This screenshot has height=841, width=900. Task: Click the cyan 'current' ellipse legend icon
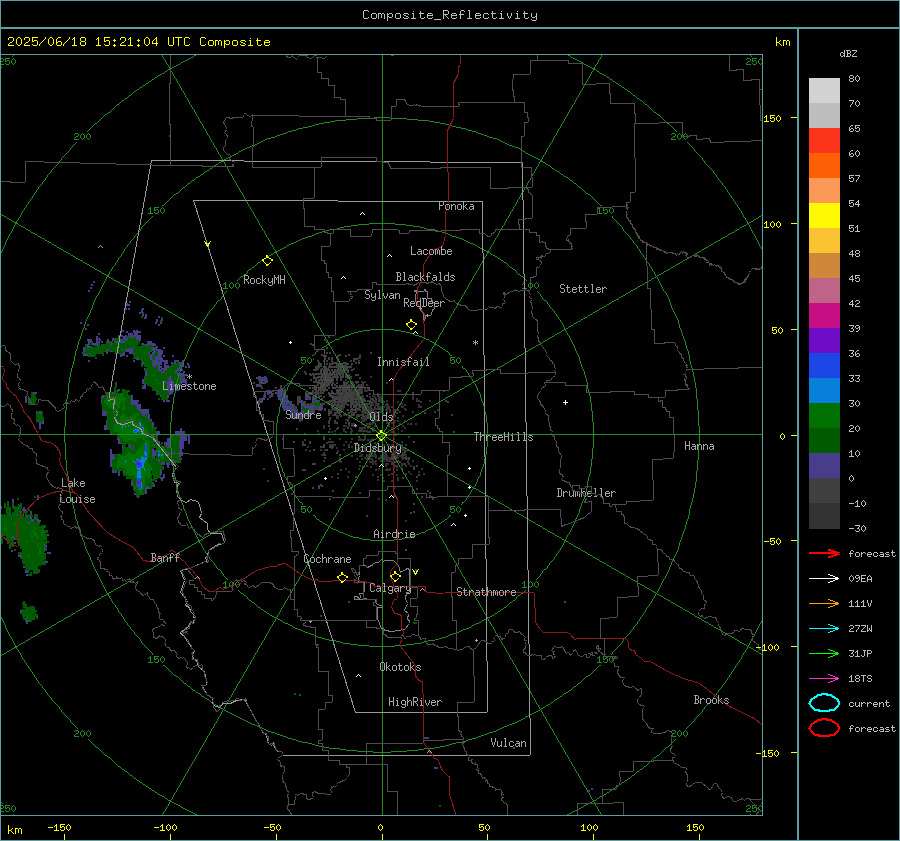click(824, 703)
